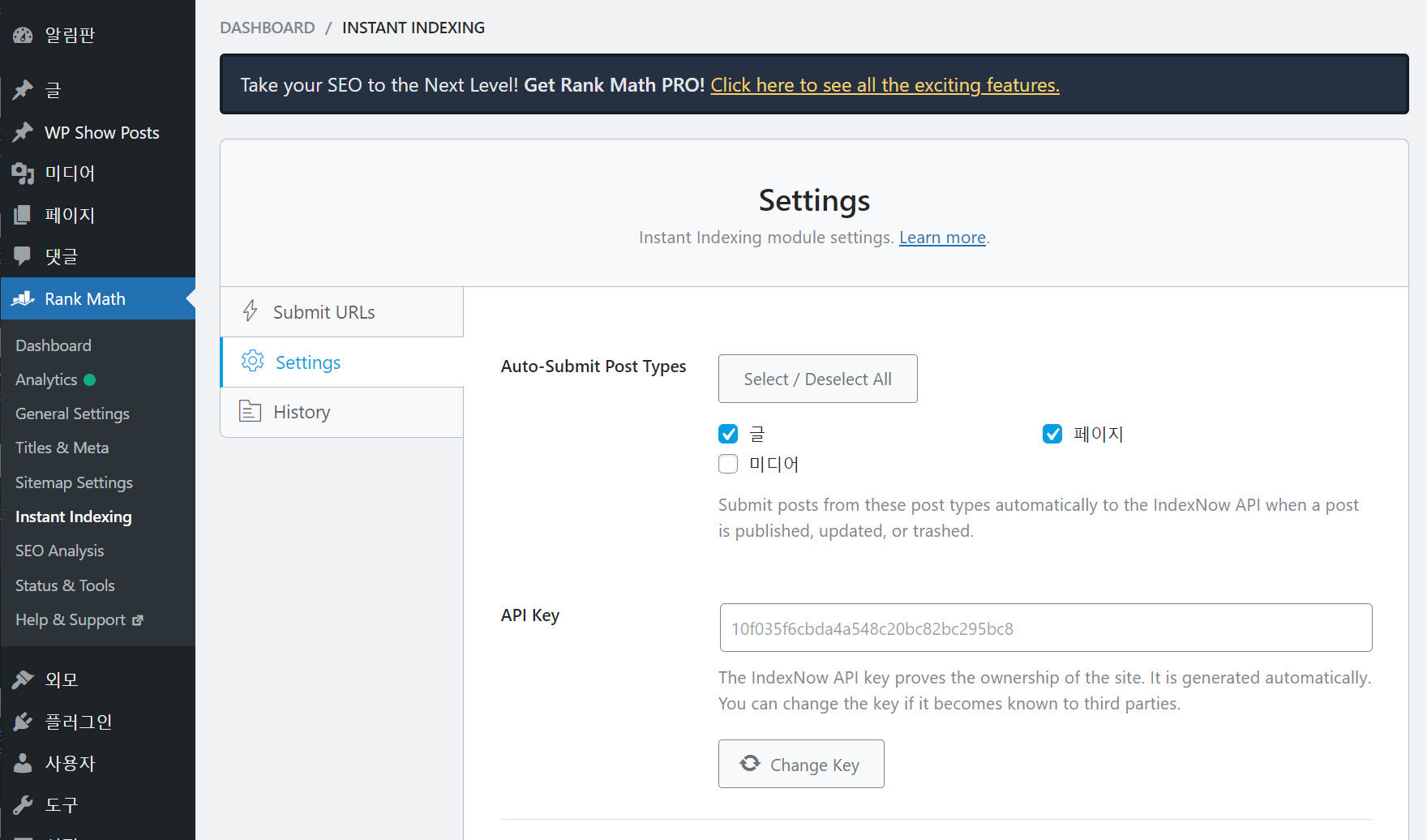The width and height of the screenshot is (1427, 840).
Task: Click the Rank Math logo icon
Action: 23,298
